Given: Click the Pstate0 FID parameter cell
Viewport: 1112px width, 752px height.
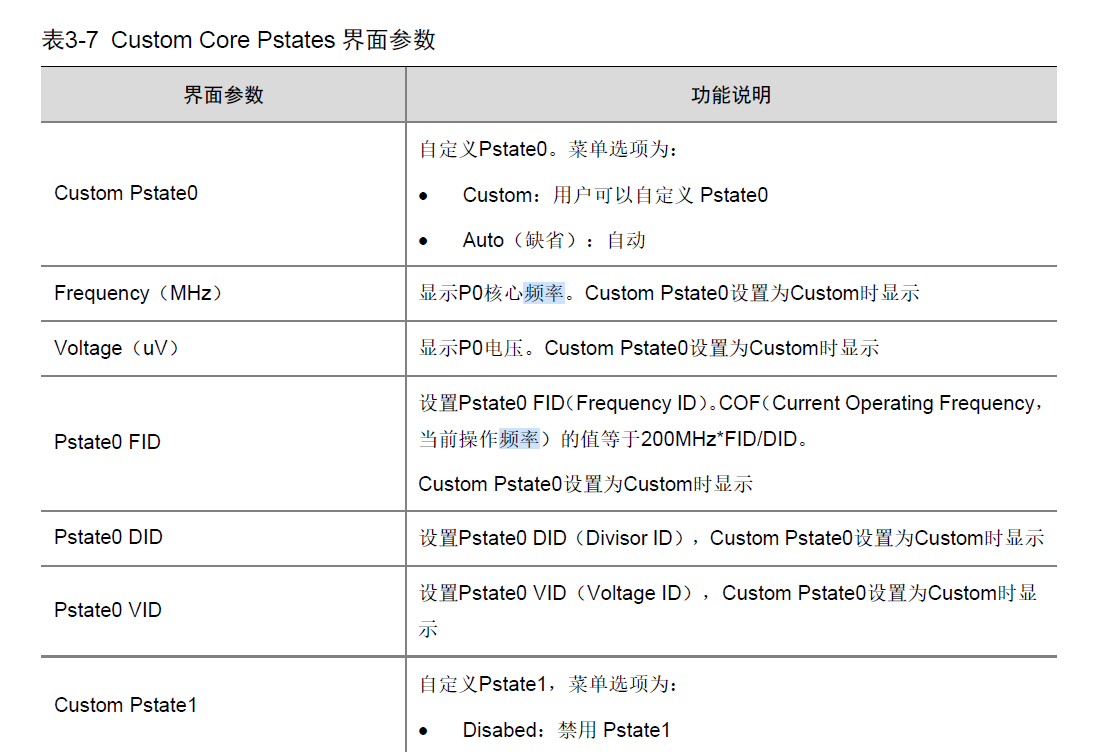Looking at the screenshot, I should point(107,442).
